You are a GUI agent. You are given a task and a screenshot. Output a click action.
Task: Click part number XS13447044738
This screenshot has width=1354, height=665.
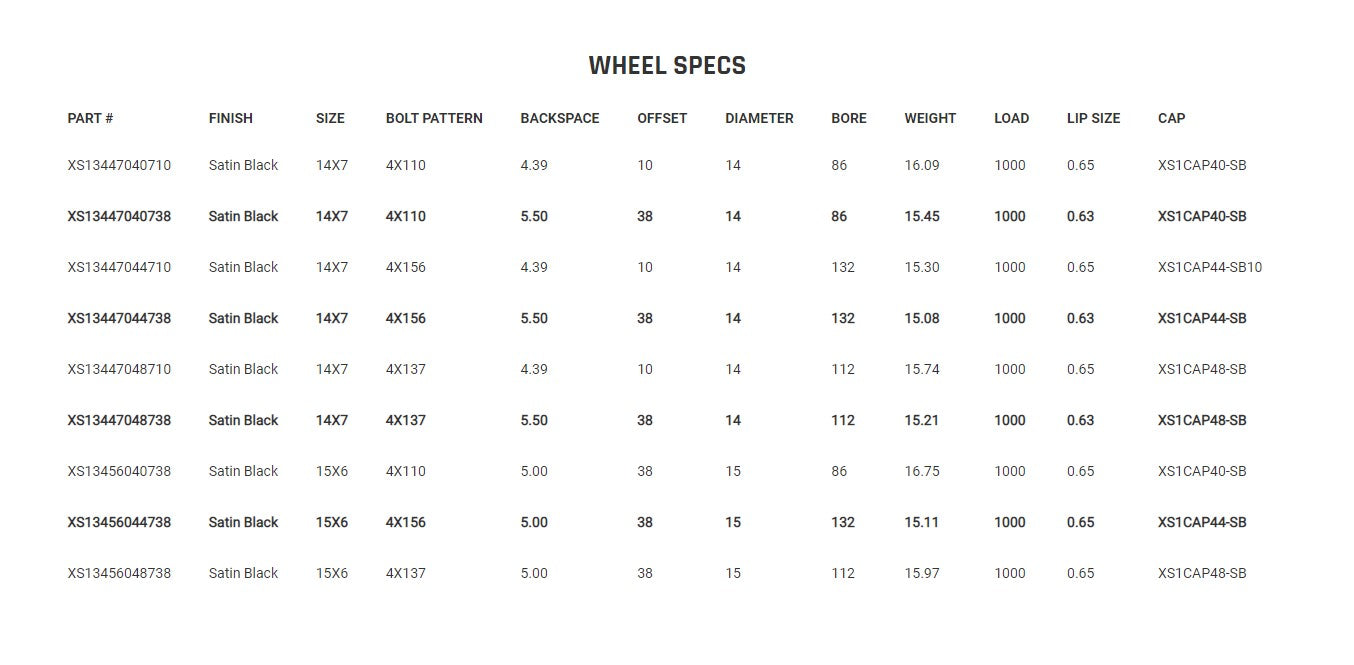click(119, 318)
